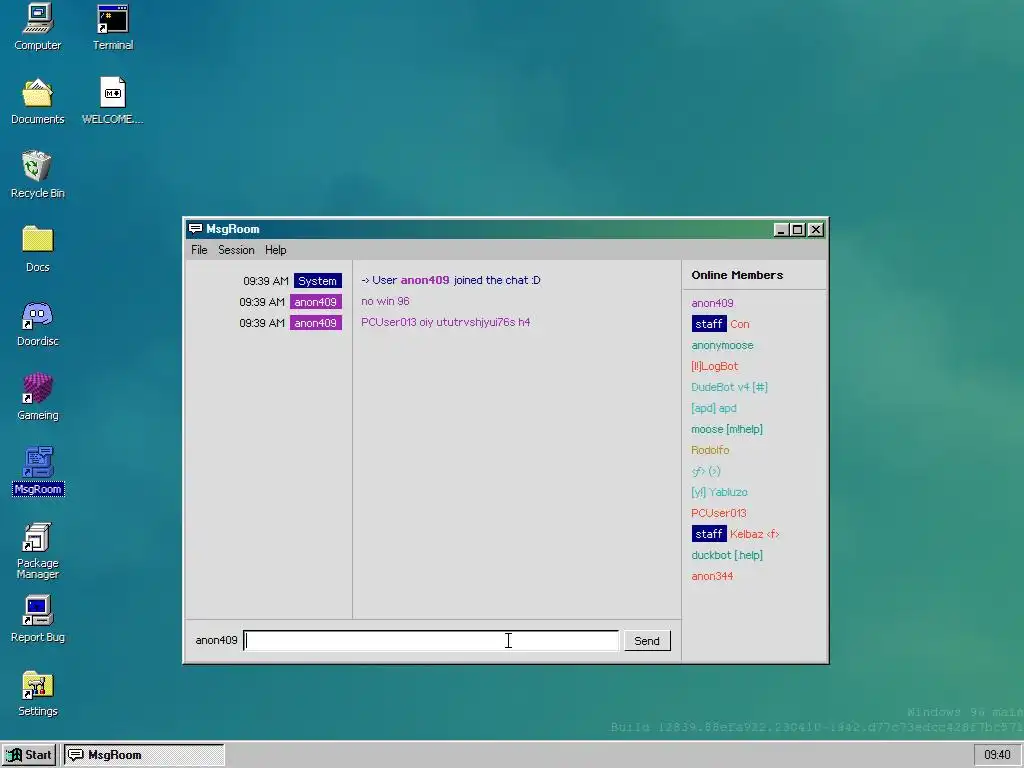Select the [yl] Yabluzo member
The width and height of the screenshot is (1024, 768).
click(719, 492)
